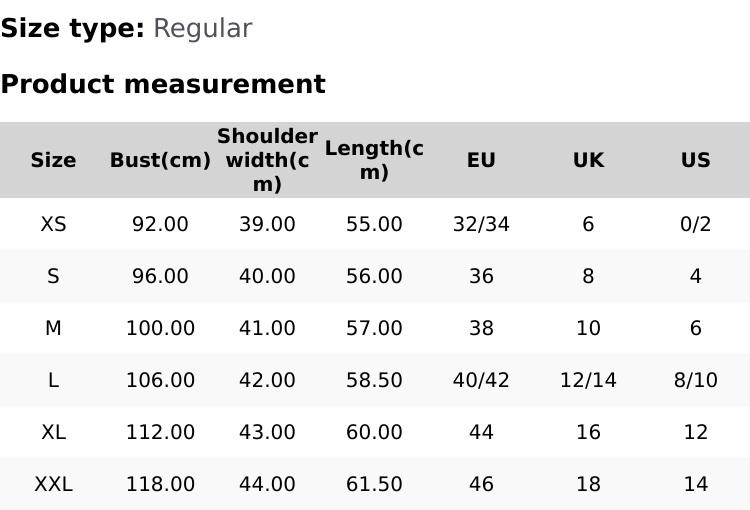Viewport: 750px width, 510px height.
Task: Select the M size row label
Action: (53, 328)
